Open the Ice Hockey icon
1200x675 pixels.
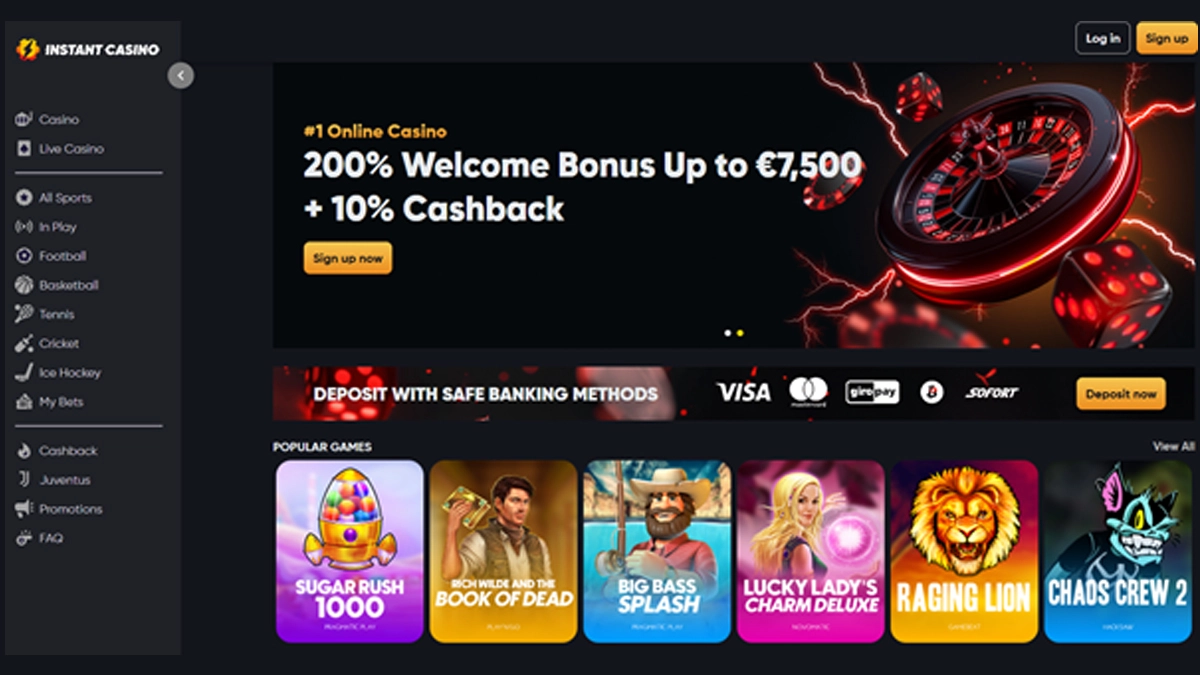tap(24, 372)
